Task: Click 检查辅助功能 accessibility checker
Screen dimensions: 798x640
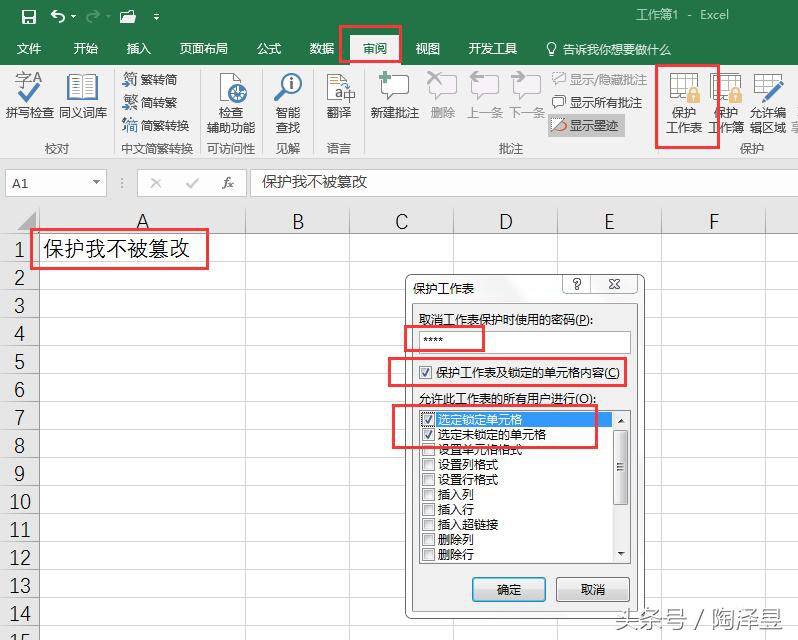Action: (231, 103)
